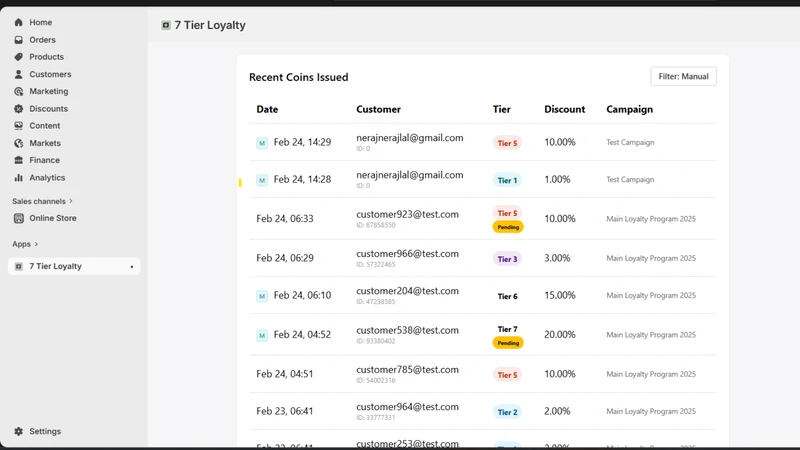
Task: Click the manual M badge on Feb 24, 04:52 row
Action: pyautogui.click(x=262, y=335)
